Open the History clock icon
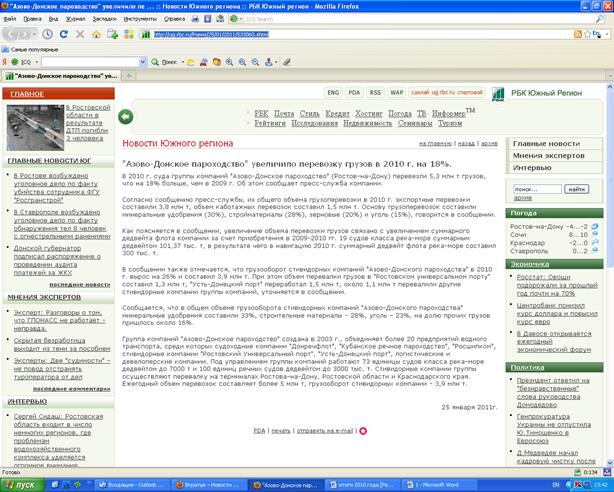 pyautogui.click(x=47, y=34)
